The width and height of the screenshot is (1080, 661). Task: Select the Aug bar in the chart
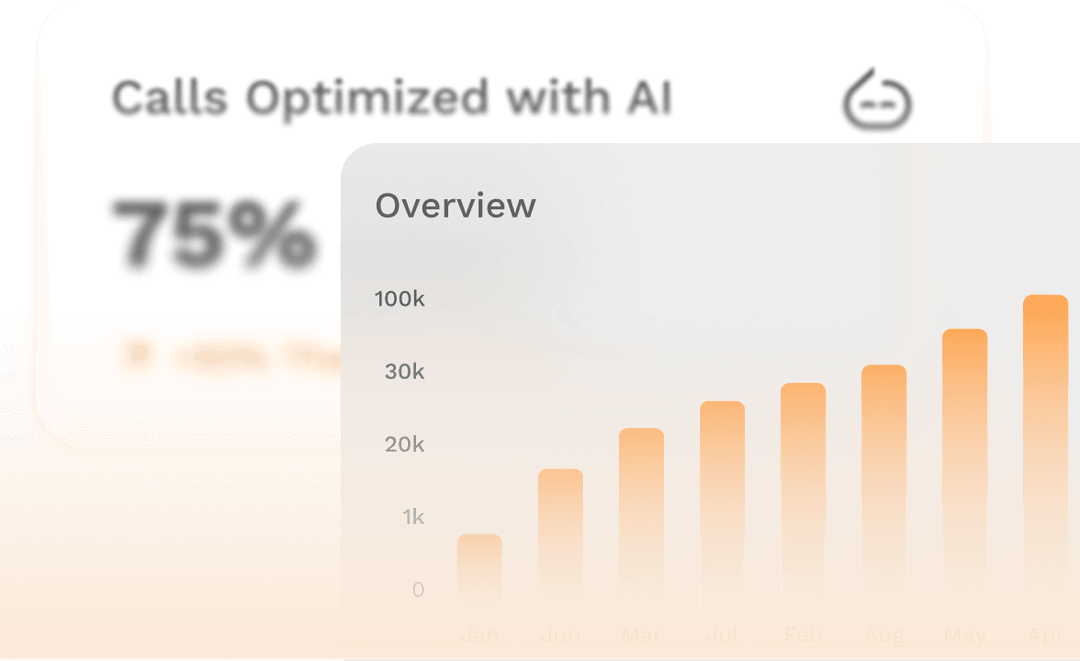pos(884,488)
